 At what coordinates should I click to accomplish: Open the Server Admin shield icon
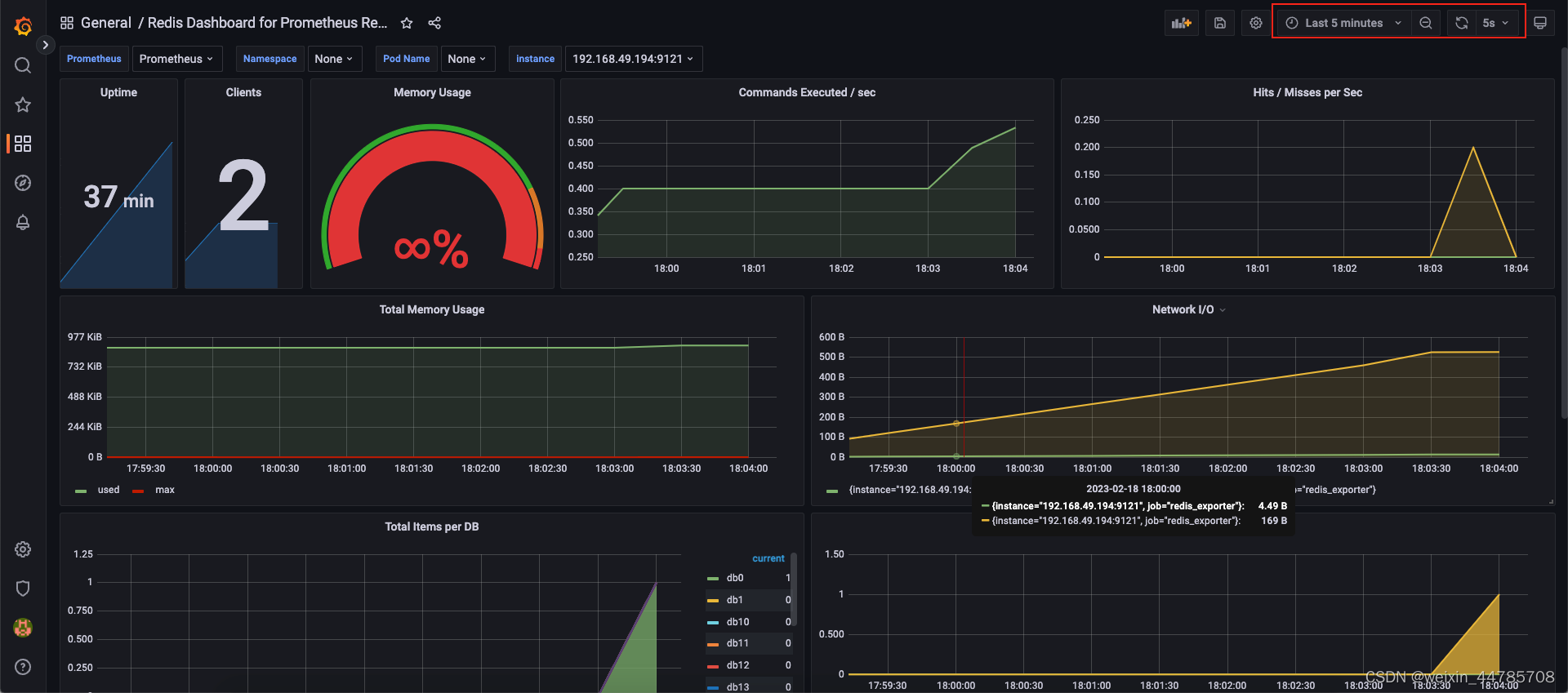click(x=23, y=589)
